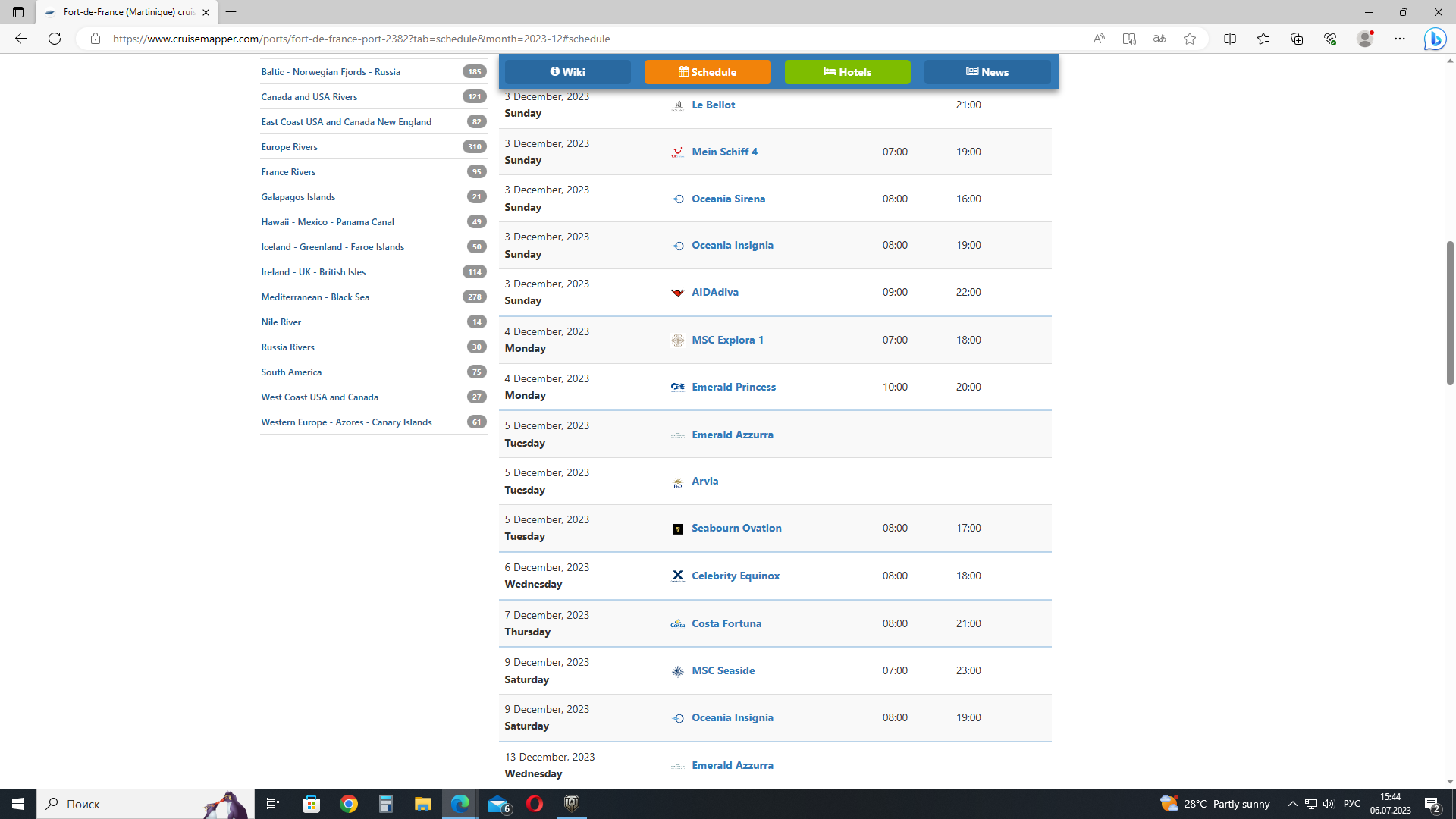Click the TUI logo beside Mein Schiff 4
The image size is (1456, 819).
678,152
